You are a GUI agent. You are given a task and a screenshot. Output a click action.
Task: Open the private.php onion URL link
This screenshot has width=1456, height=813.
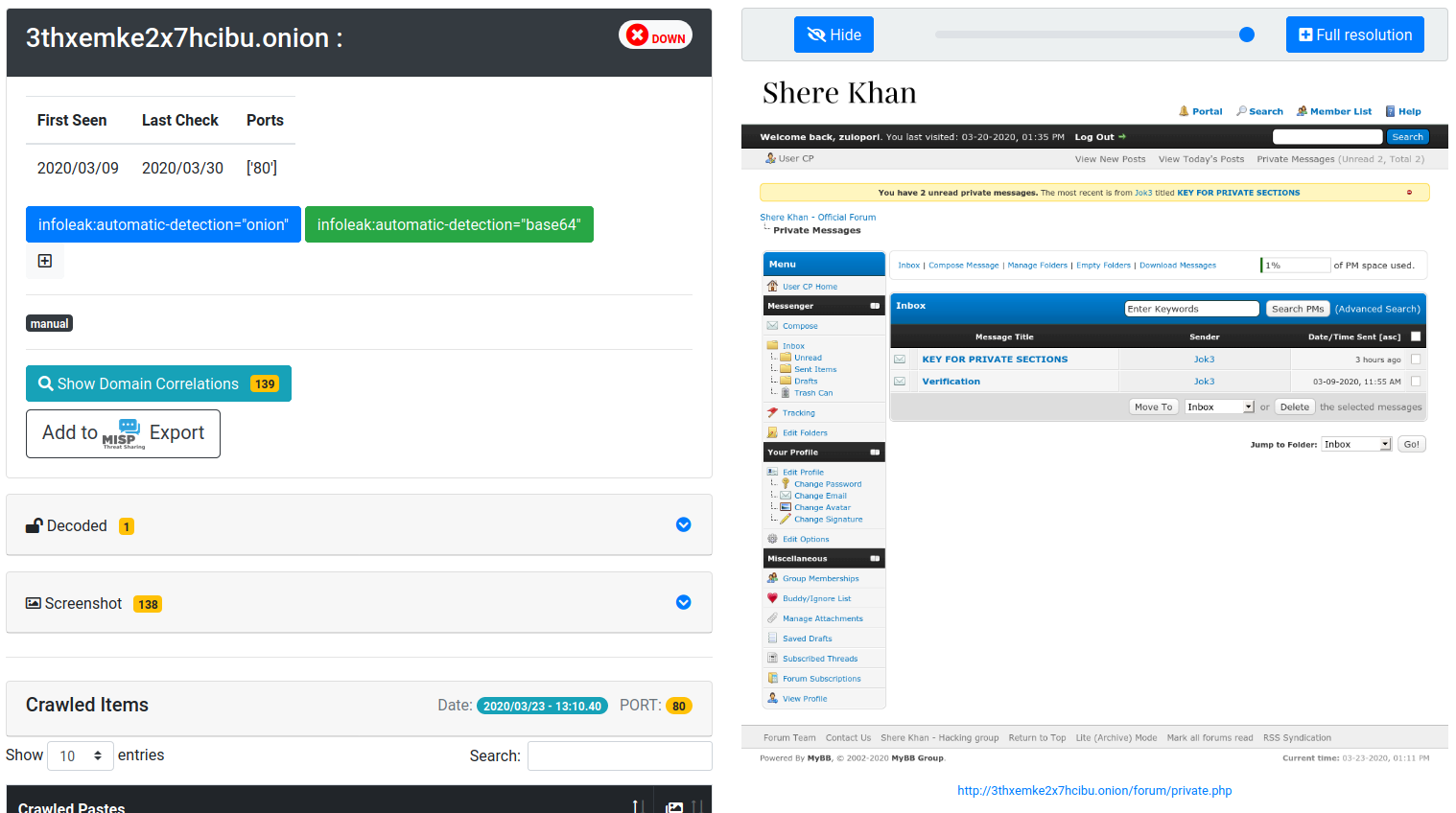(1094, 791)
